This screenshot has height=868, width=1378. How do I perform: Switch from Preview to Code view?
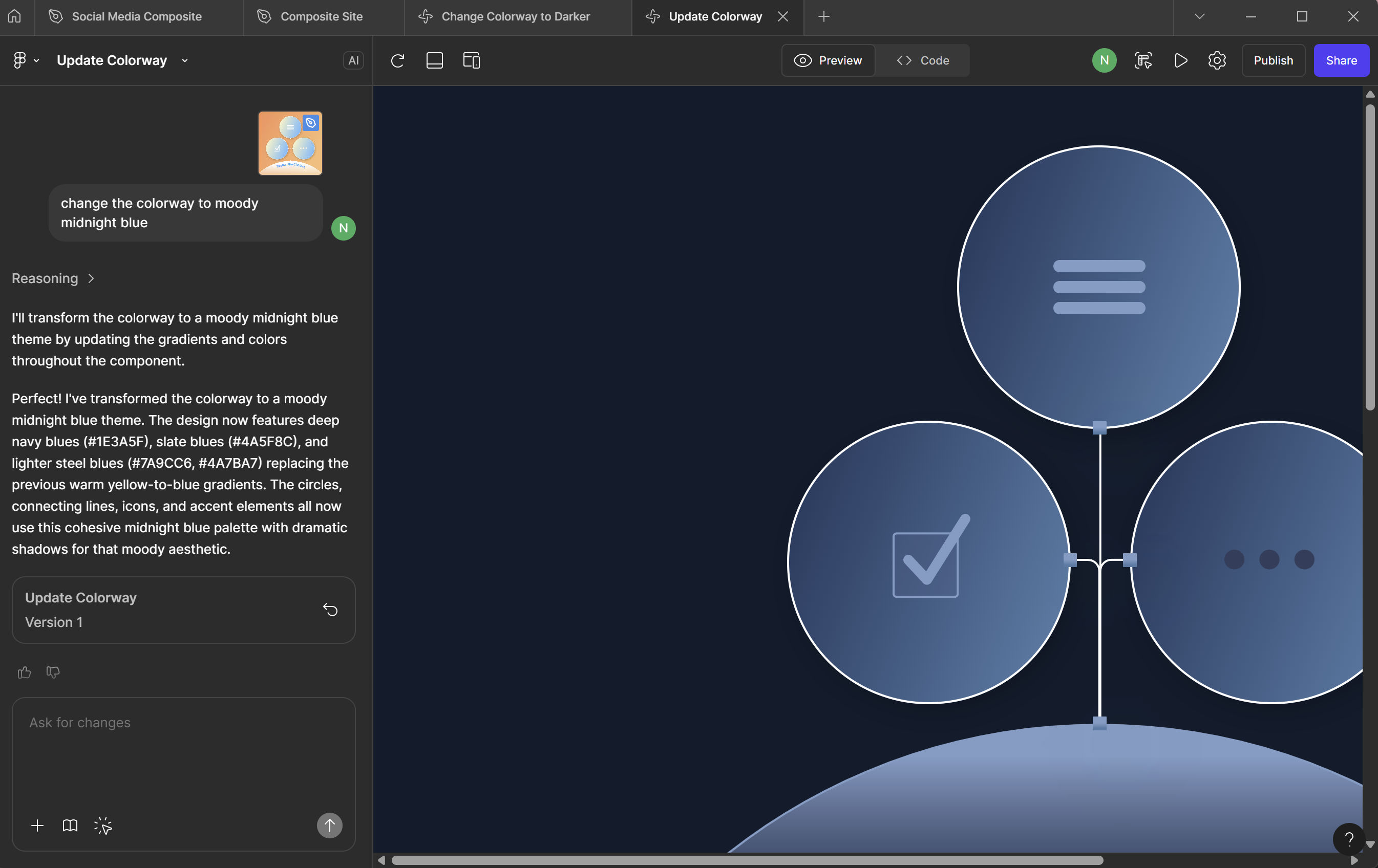921,60
